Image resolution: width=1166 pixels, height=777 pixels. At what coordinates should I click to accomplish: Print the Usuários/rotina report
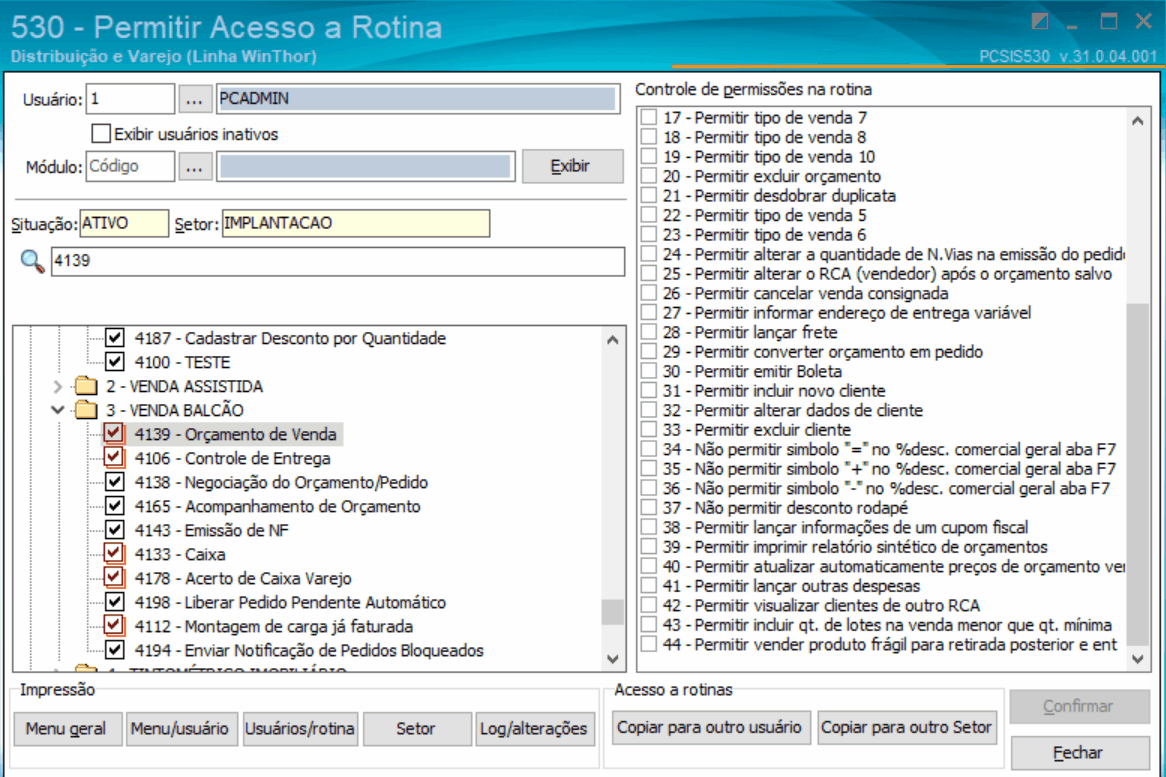tap(300, 729)
